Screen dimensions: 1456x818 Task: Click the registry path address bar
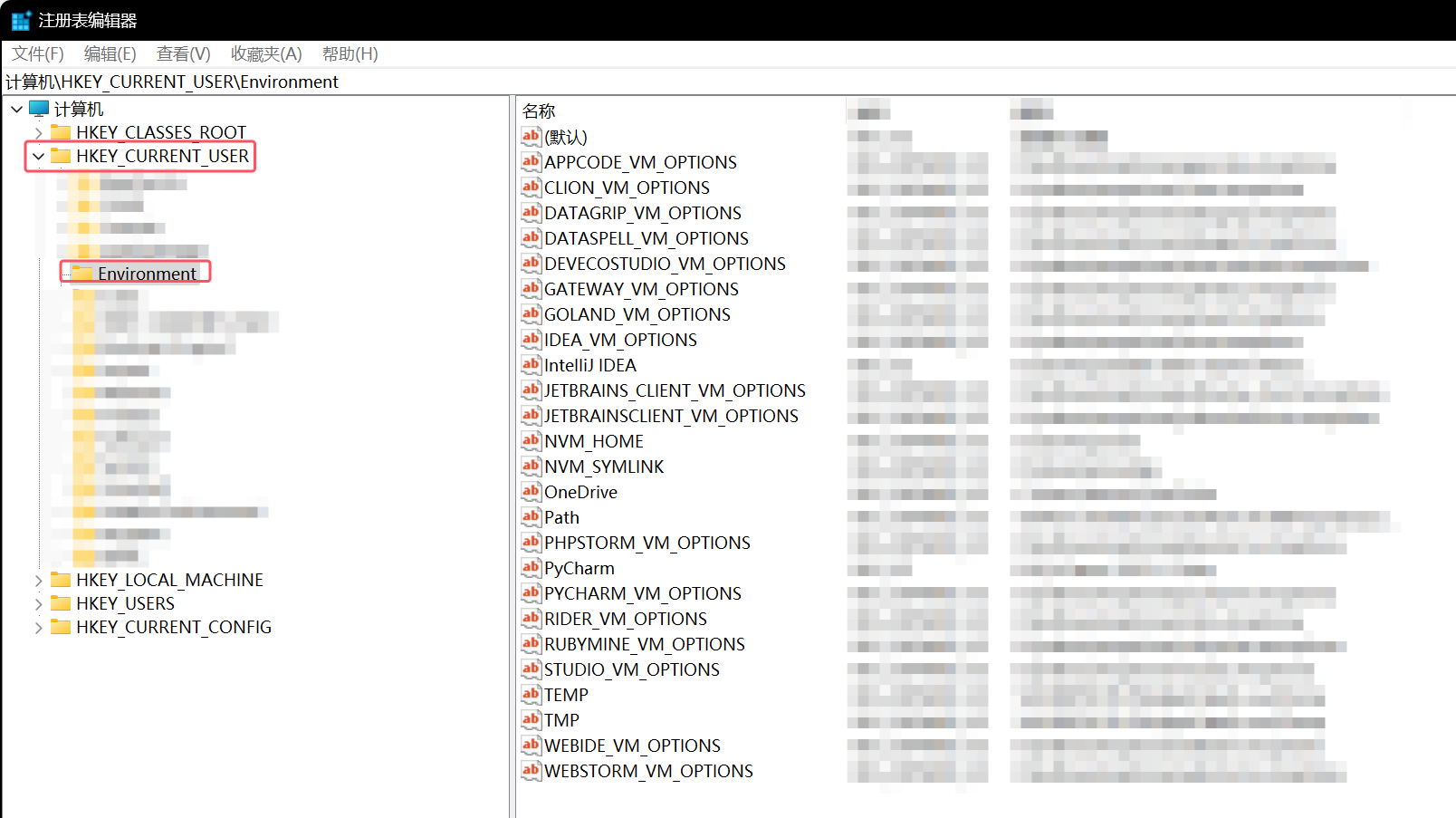tap(728, 82)
